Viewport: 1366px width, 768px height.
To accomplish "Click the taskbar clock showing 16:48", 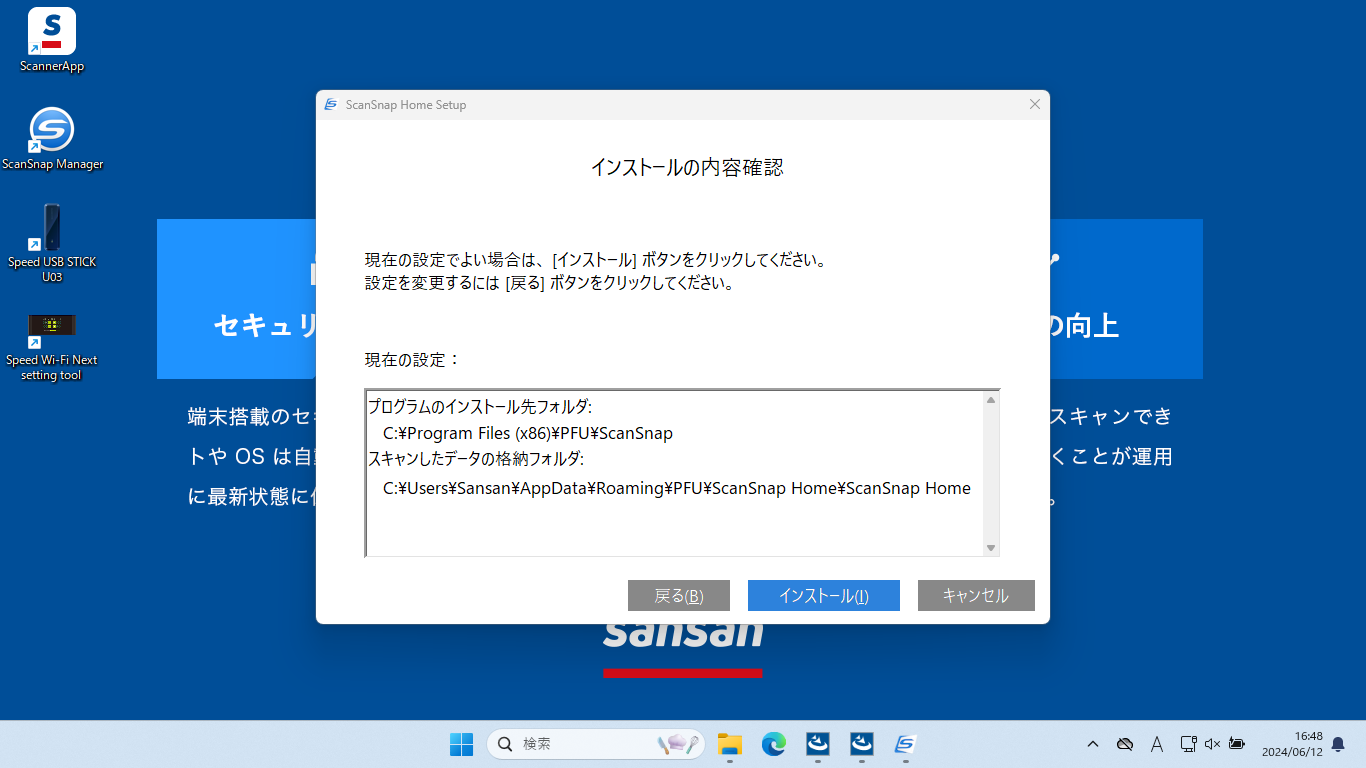I will pos(1292,744).
